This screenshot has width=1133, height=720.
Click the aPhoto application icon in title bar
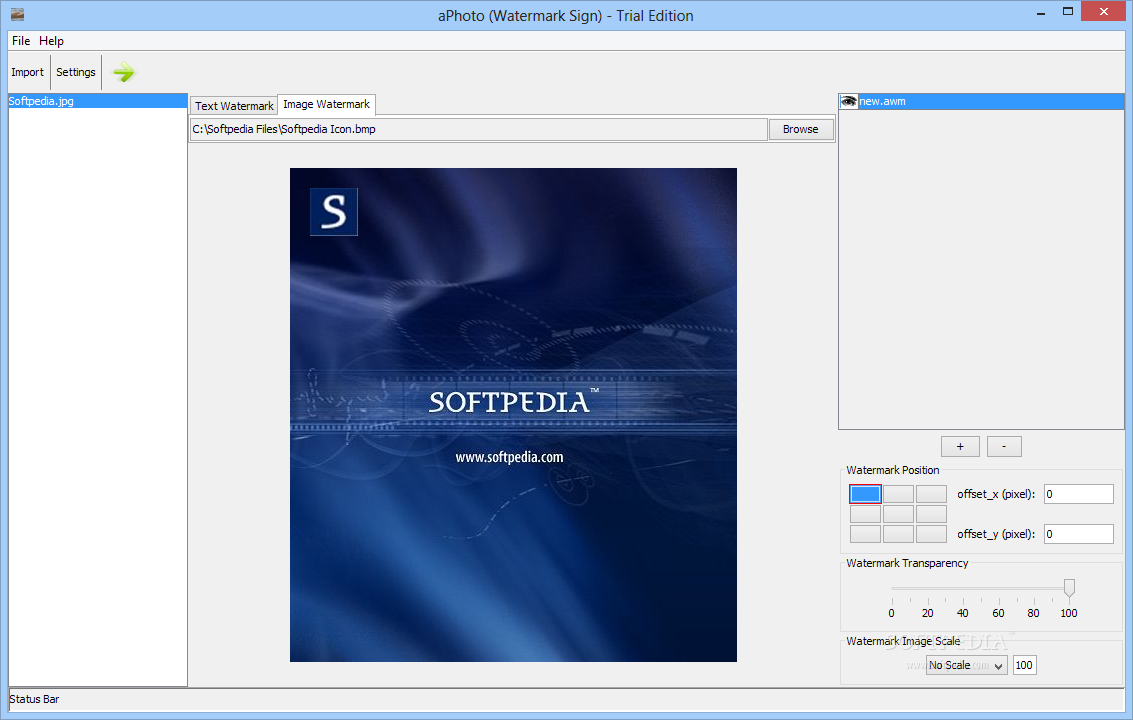pos(17,14)
